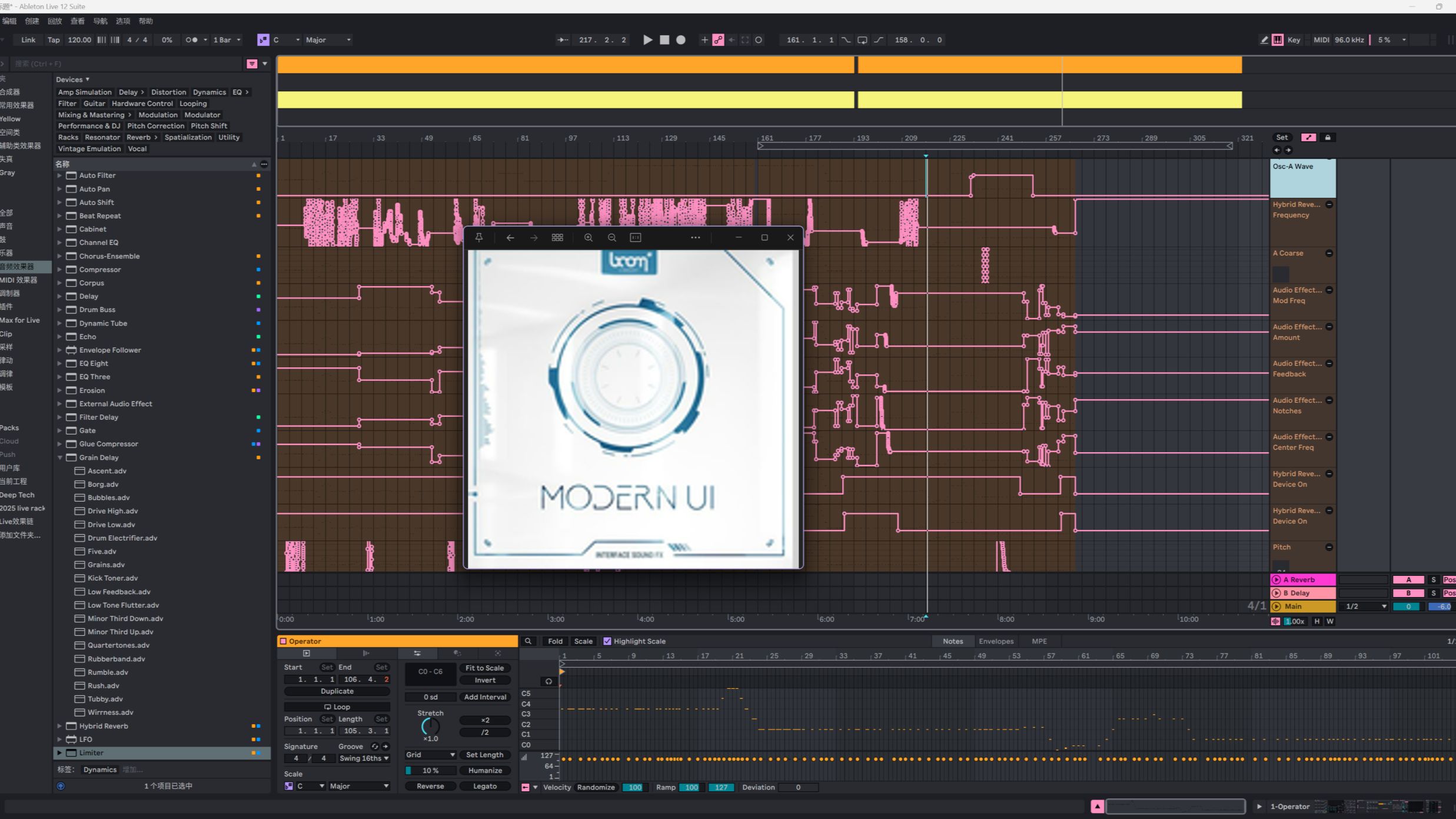Toggle the Link sync button
The width and height of the screenshot is (1456, 819).
pos(28,40)
